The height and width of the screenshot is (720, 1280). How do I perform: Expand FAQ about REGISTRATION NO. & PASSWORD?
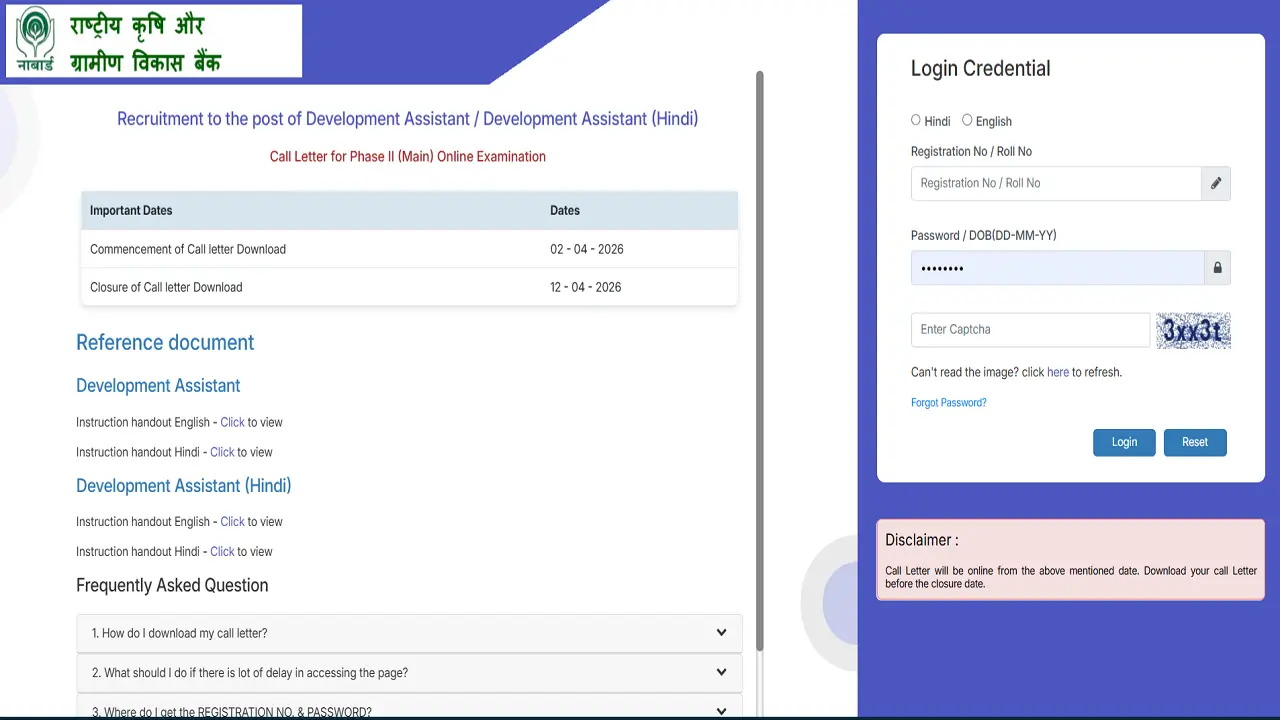pyautogui.click(x=408, y=709)
